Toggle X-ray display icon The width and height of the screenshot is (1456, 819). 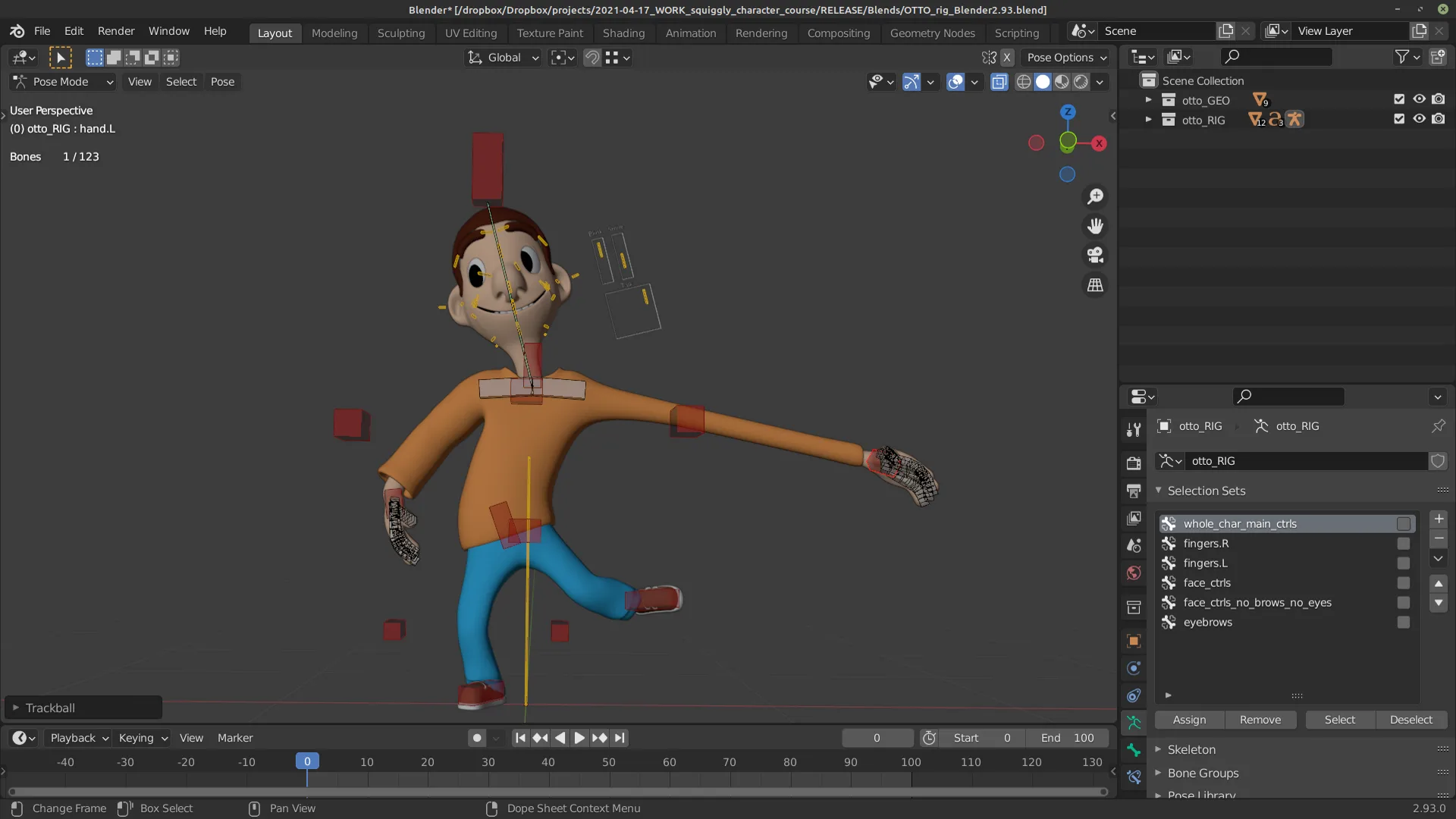[999, 82]
